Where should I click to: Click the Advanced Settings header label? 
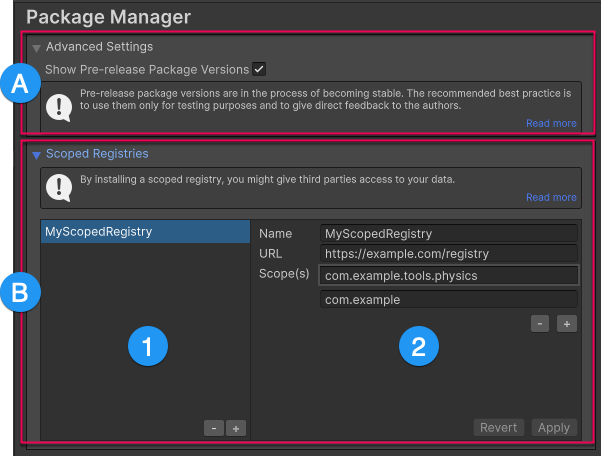coord(99,47)
